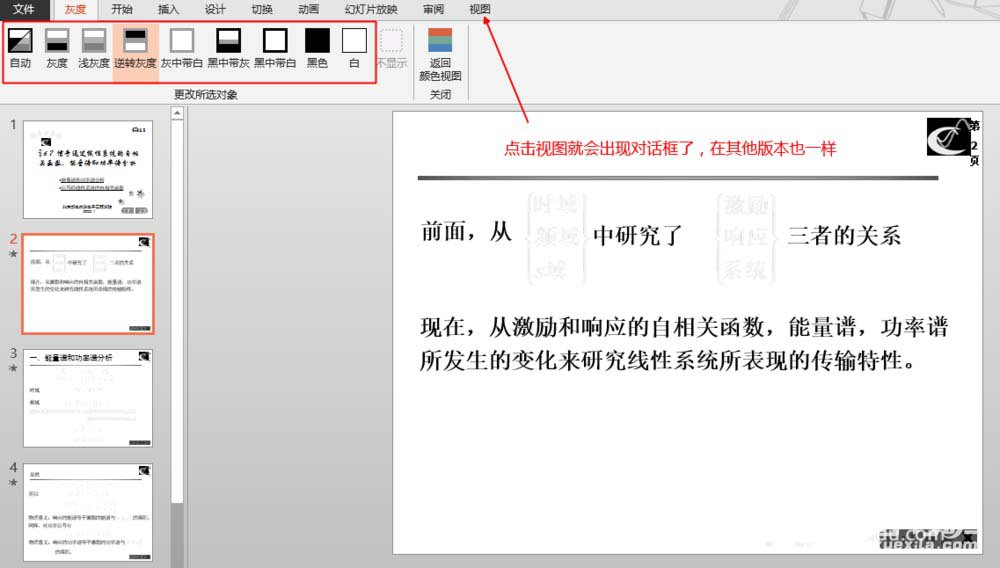Select the 逆转灰度 inverse grayscale option
This screenshot has height=568, width=1000.
[135, 47]
